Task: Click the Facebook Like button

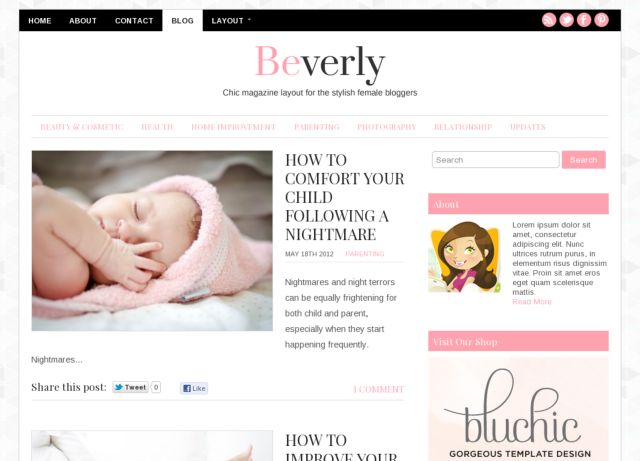Action: point(194,388)
